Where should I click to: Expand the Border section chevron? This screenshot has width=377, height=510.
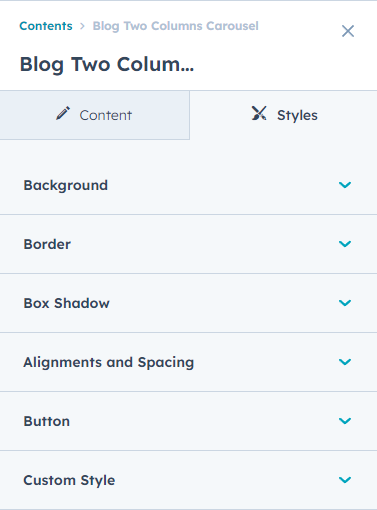click(345, 244)
